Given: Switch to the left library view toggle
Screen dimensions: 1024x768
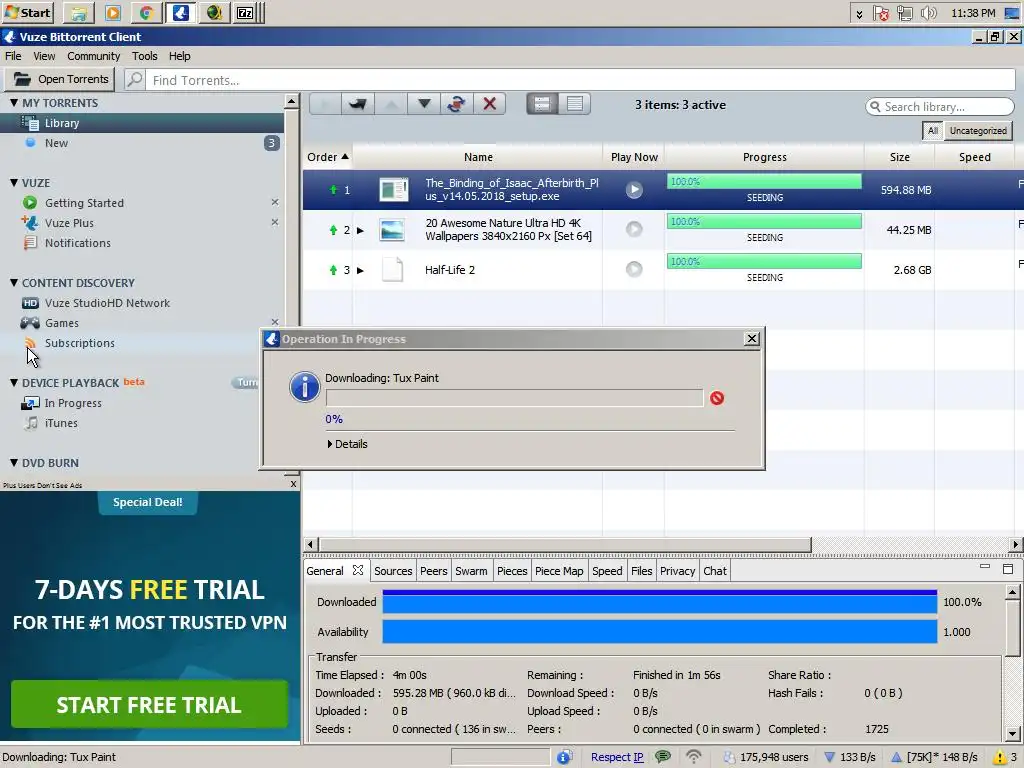Looking at the screenshot, I should pyautogui.click(x=542, y=104).
